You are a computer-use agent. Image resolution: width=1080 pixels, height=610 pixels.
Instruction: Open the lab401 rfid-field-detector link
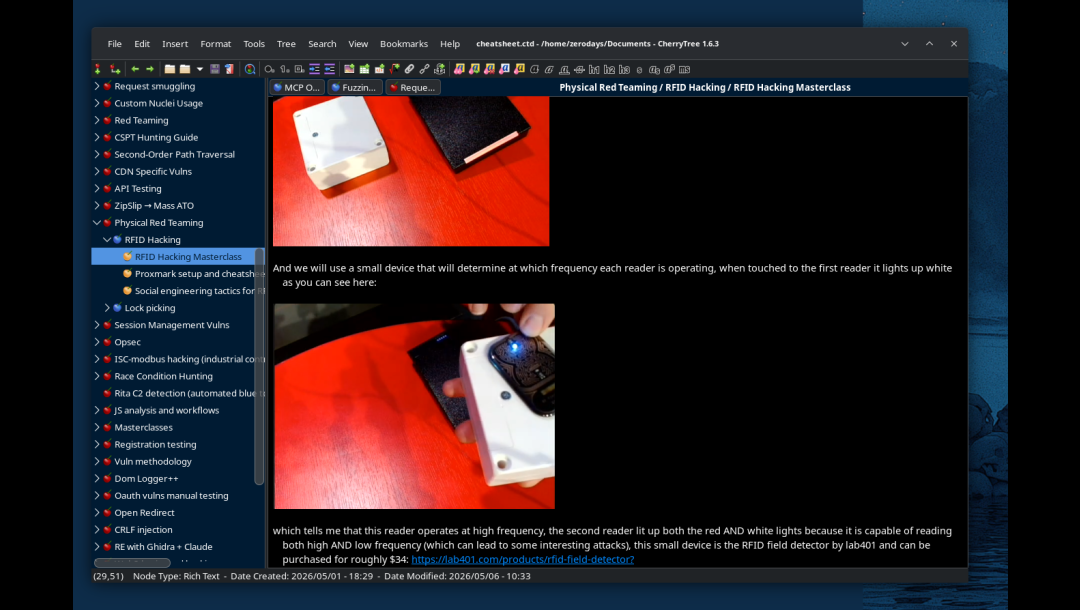[523, 559]
